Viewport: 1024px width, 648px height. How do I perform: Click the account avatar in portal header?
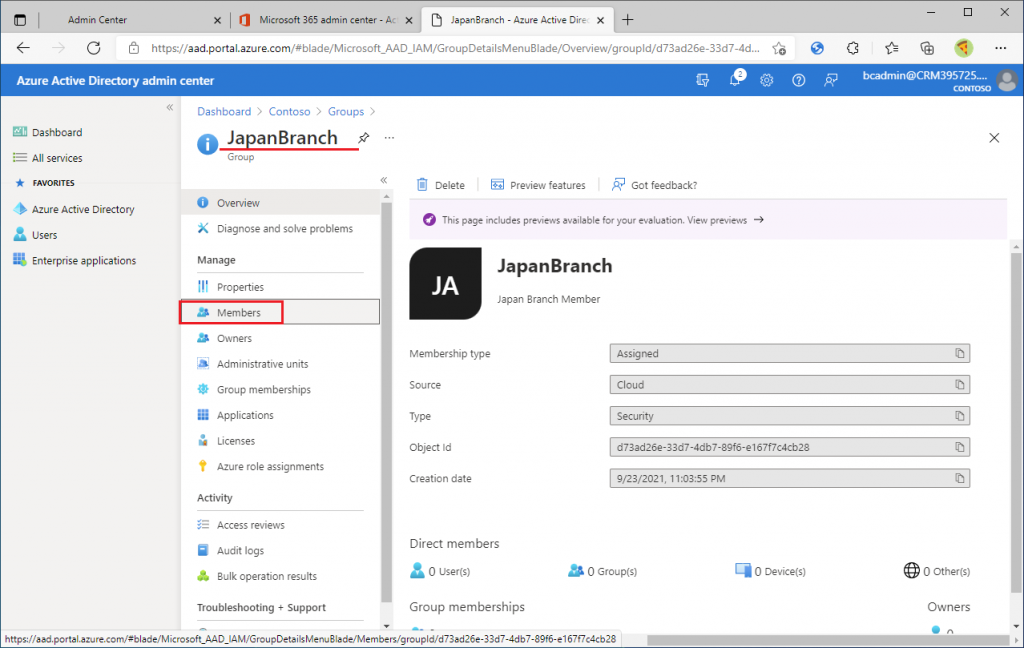pos(1008,80)
